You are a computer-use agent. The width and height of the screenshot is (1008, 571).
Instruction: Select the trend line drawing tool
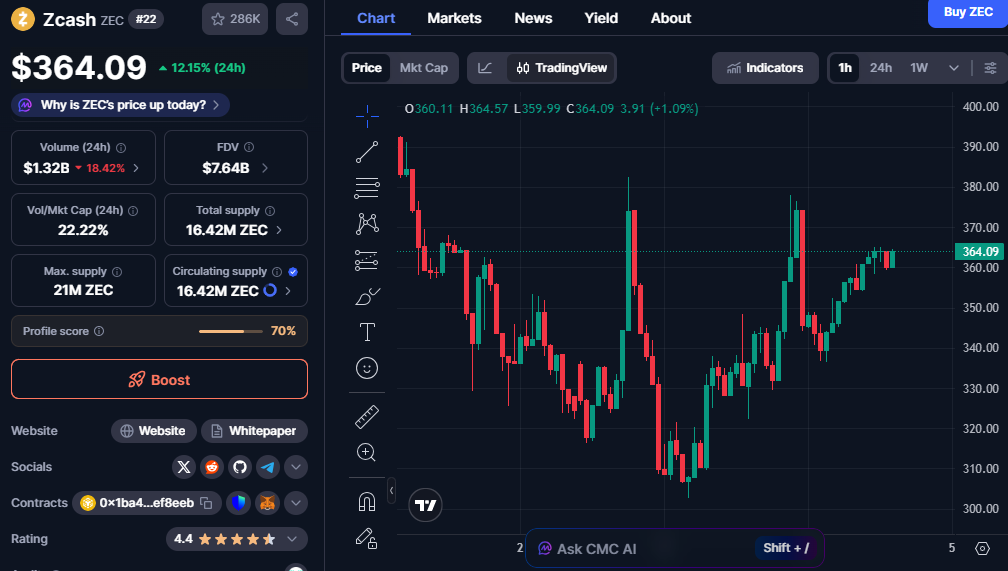[367, 152]
